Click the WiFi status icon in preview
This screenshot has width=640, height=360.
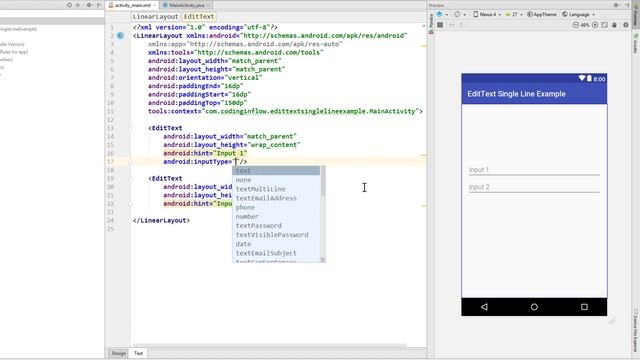click(x=582, y=78)
